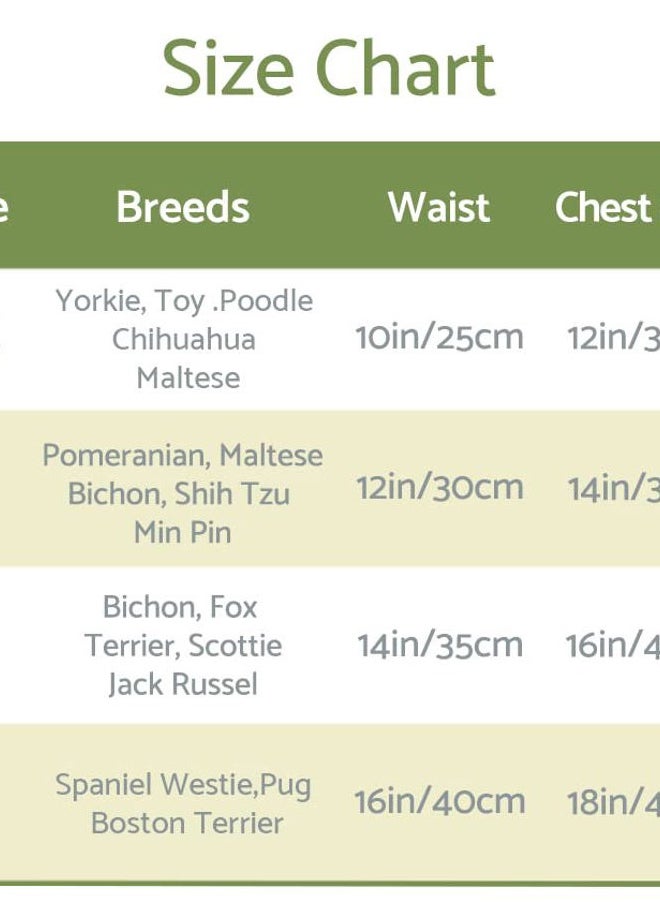The width and height of the screenshot is (660, 904).
Task: Click the Bichon, Shih Tzu text
Action: 179,494
